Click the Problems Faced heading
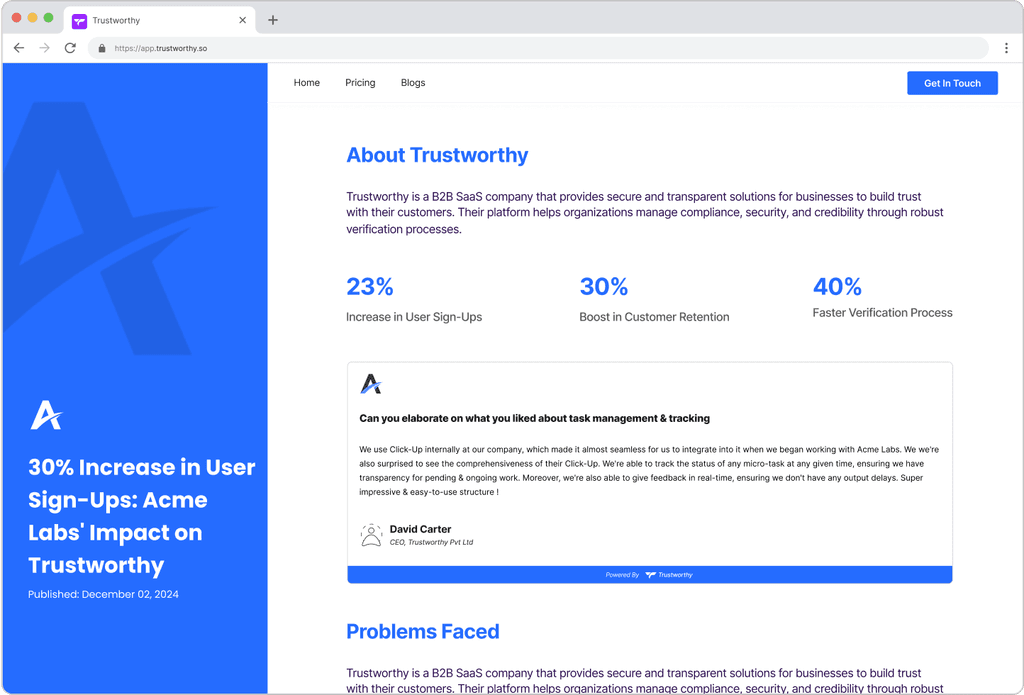 point(423,632)
